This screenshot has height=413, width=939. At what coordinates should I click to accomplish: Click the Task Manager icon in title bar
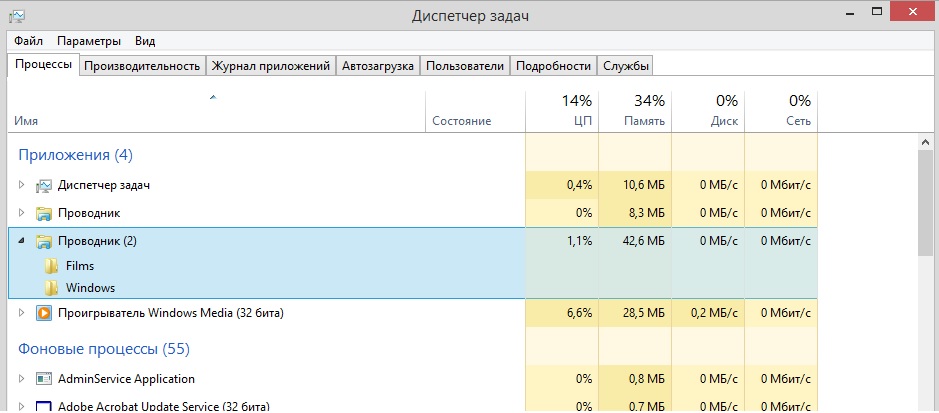point(18,15)
